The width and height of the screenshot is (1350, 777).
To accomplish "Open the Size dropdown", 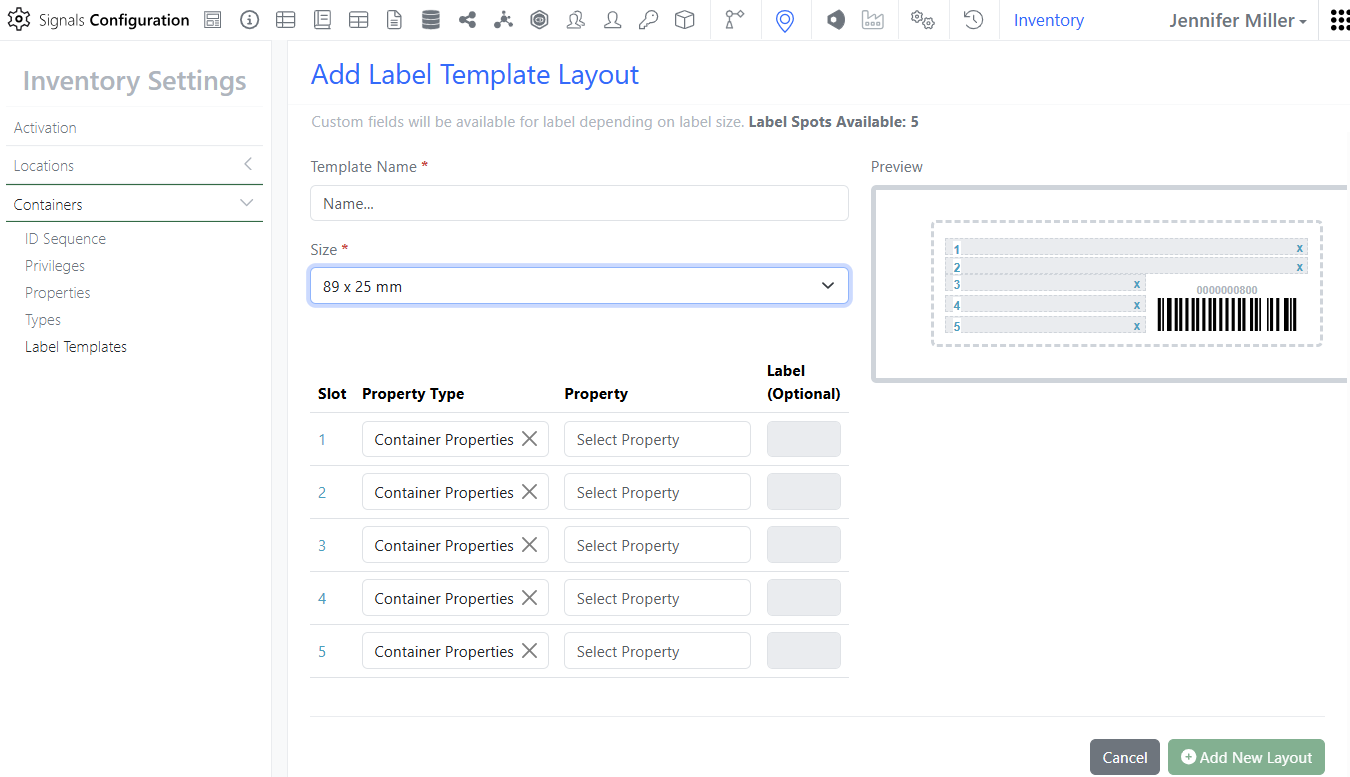I will point(579,286).
